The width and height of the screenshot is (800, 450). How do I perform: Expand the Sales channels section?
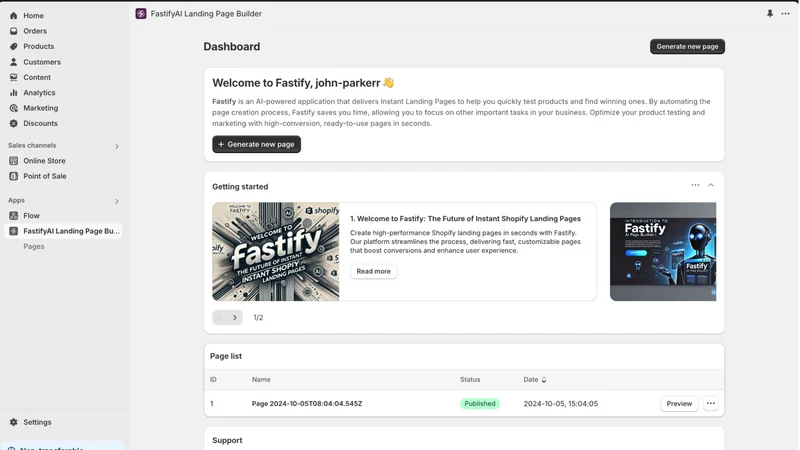117,146
